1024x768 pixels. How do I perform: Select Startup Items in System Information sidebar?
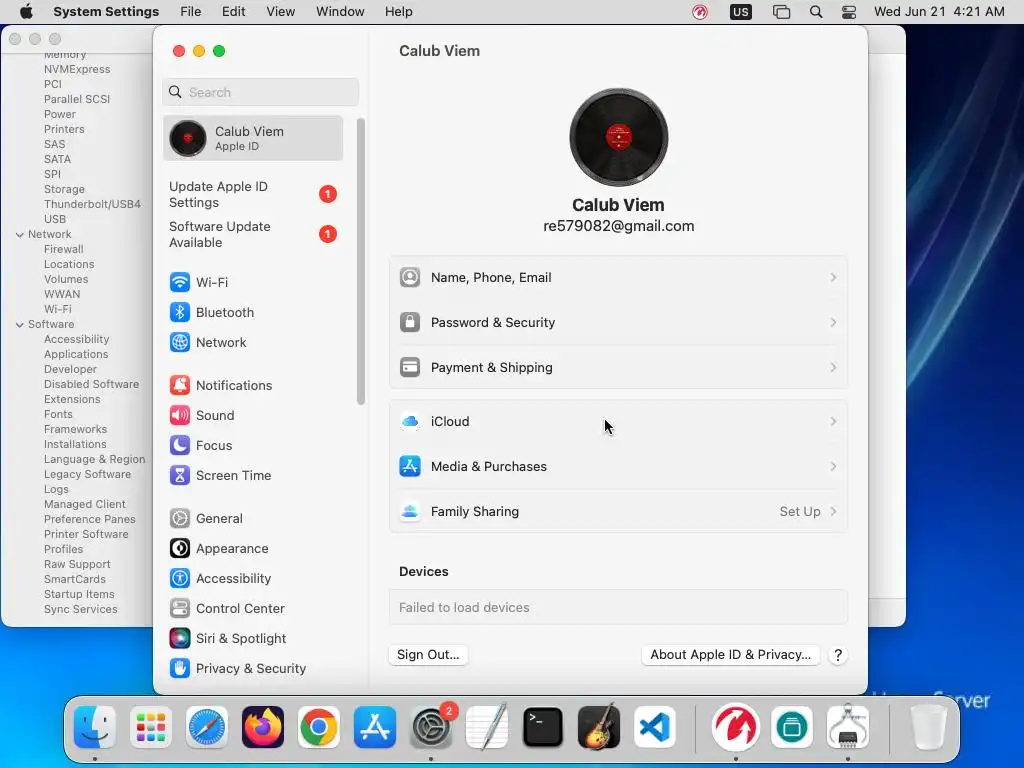[79, 594]
